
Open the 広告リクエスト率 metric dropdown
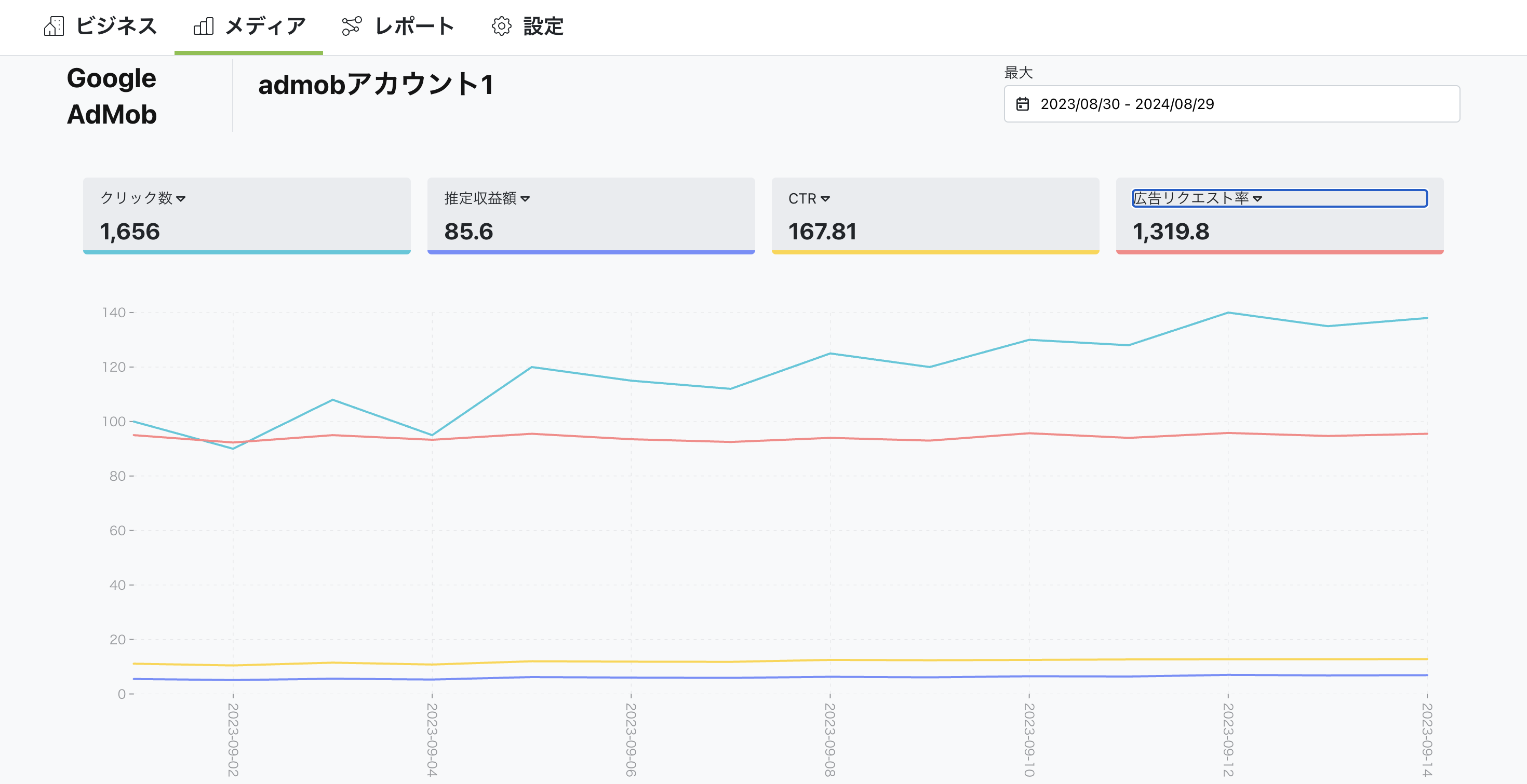click(x=1259, y=199)
